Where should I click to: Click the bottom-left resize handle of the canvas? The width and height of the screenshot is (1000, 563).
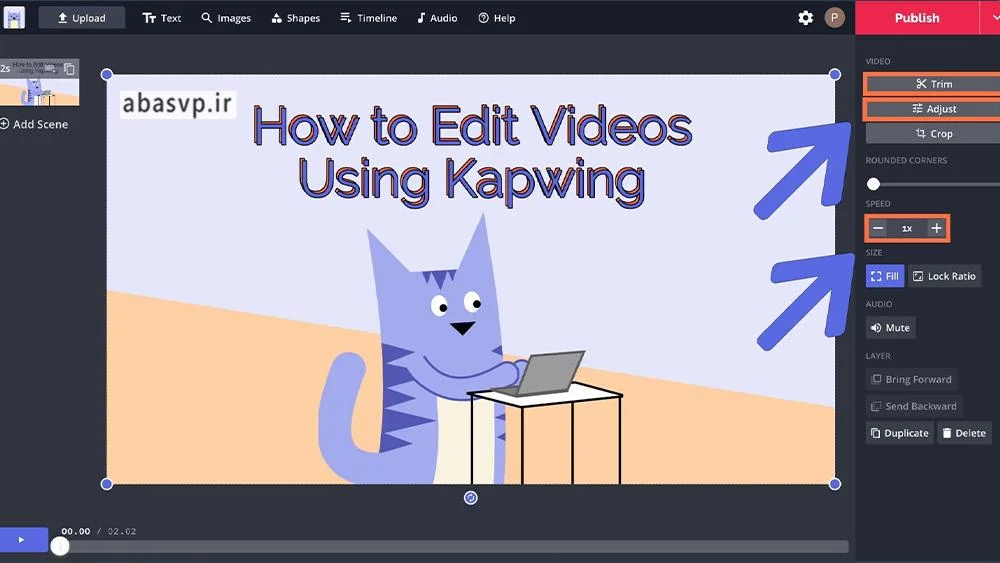point(107,484)
